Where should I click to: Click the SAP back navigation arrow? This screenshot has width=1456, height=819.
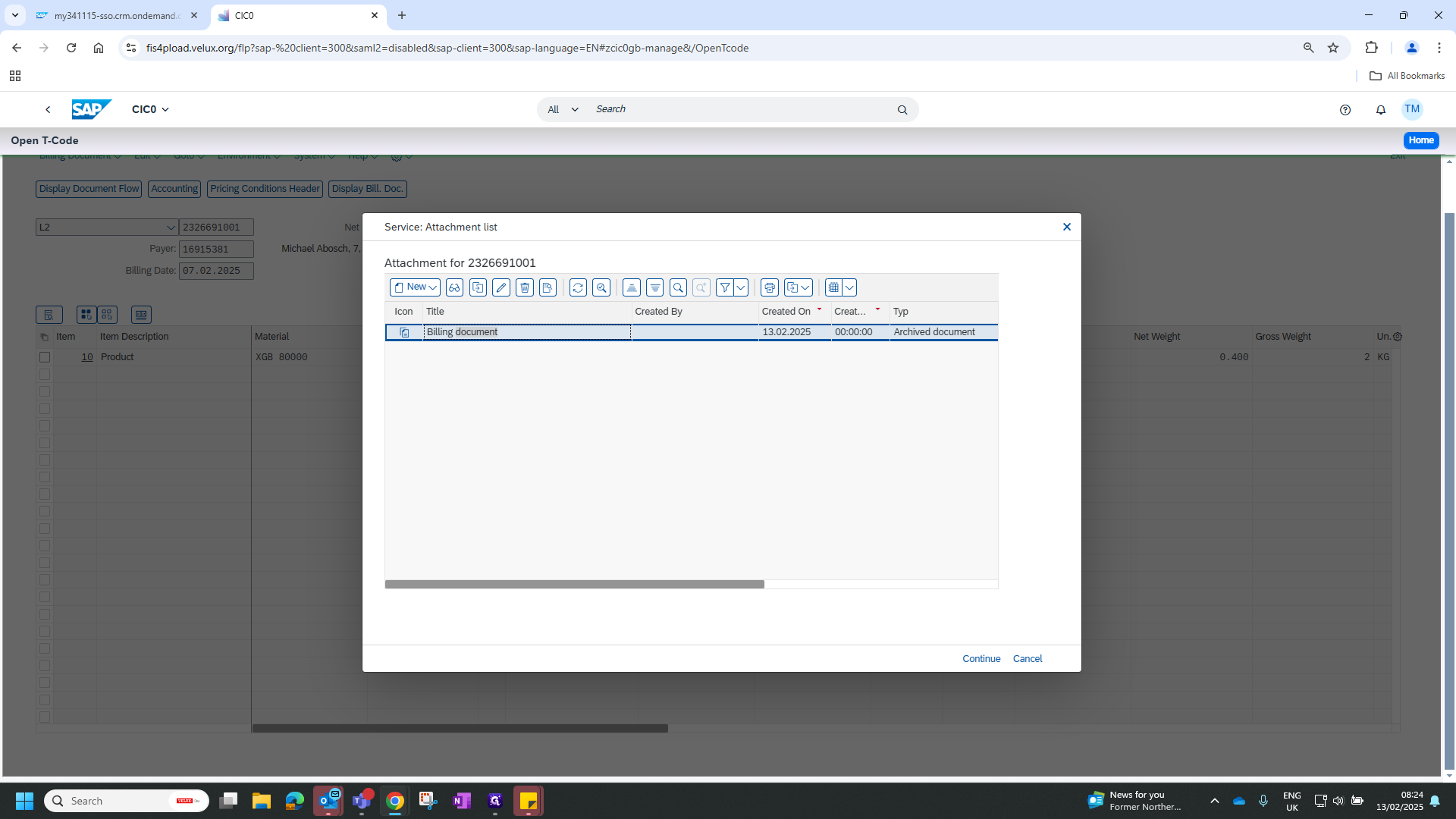point(48,109)
